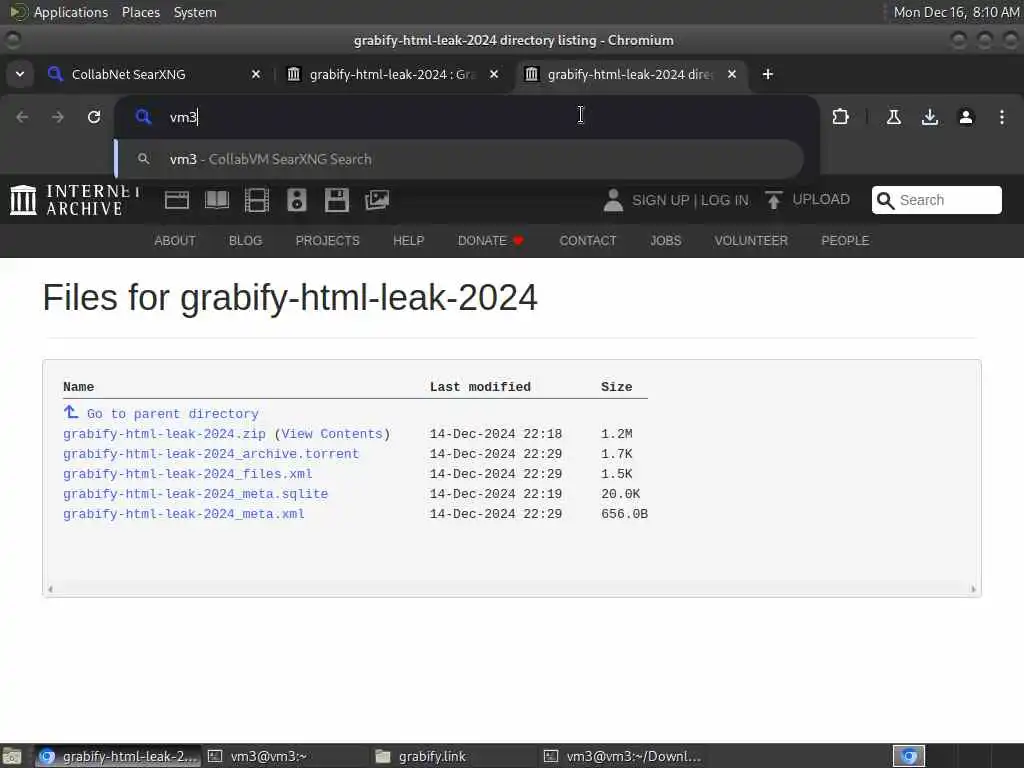The image size is (1024, 768).
Task: Open the tab search dropdown arrow
Action: click(20, 74)
